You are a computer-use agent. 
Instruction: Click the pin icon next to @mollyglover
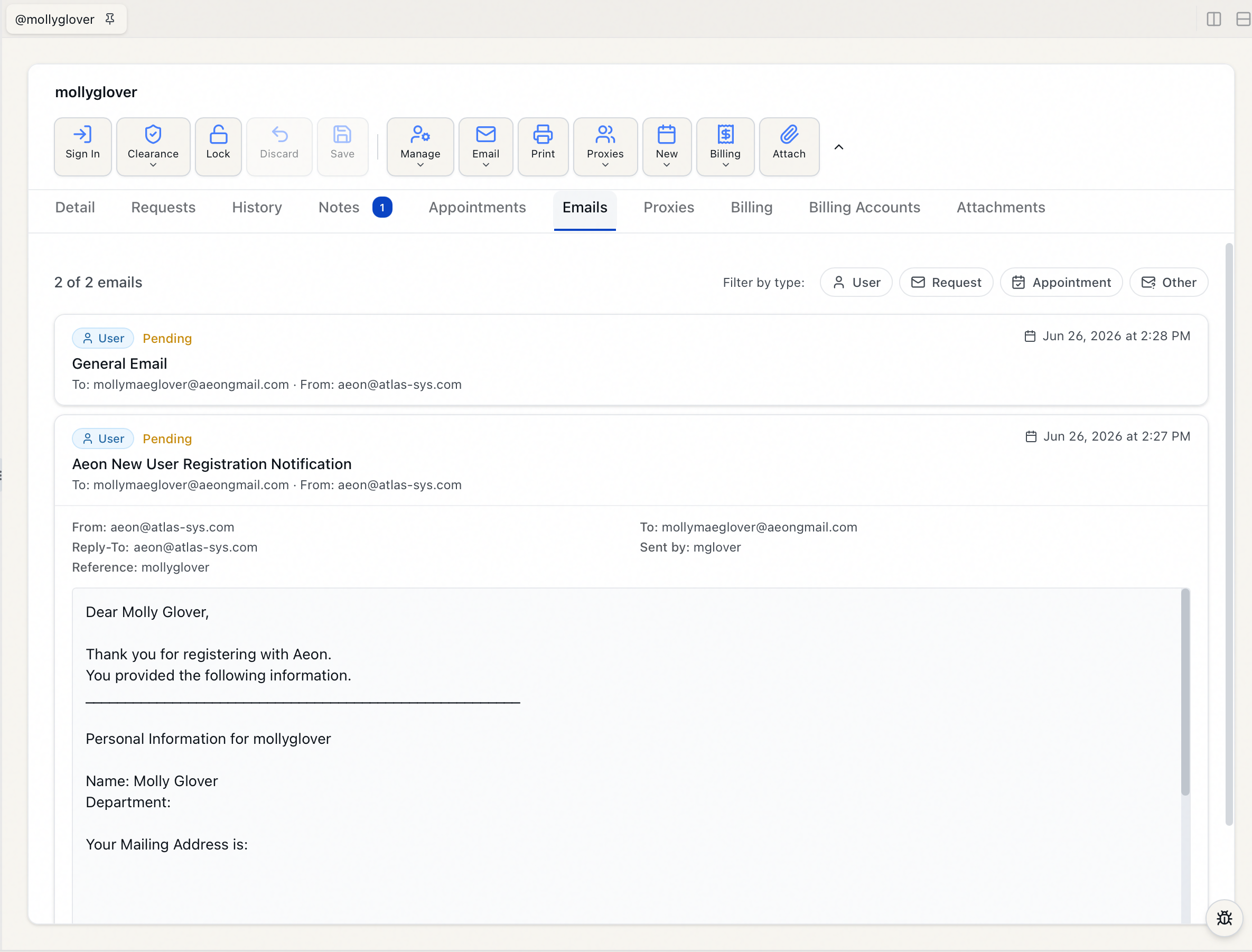[x=110, y=19]
